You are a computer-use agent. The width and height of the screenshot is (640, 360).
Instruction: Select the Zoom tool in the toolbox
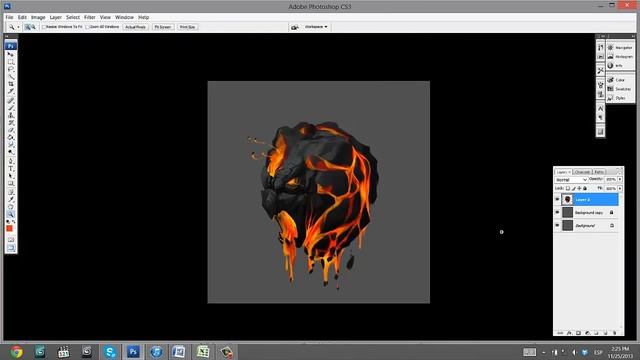click(x=11, y=214)
